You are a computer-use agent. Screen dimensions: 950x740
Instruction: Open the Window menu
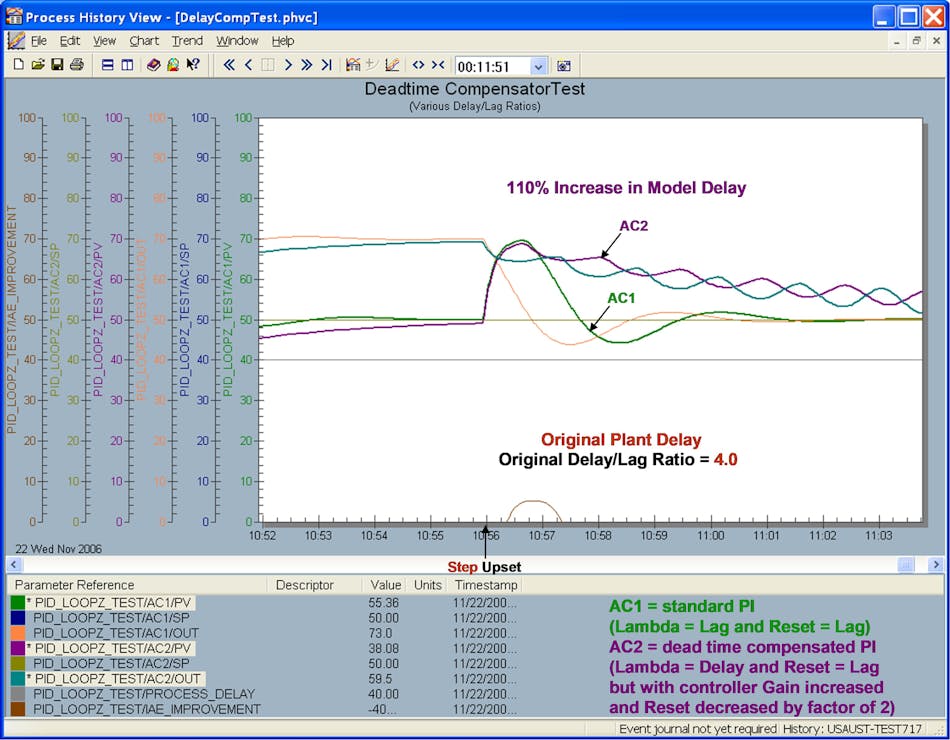pyautogui.click(x=237, y=41)
